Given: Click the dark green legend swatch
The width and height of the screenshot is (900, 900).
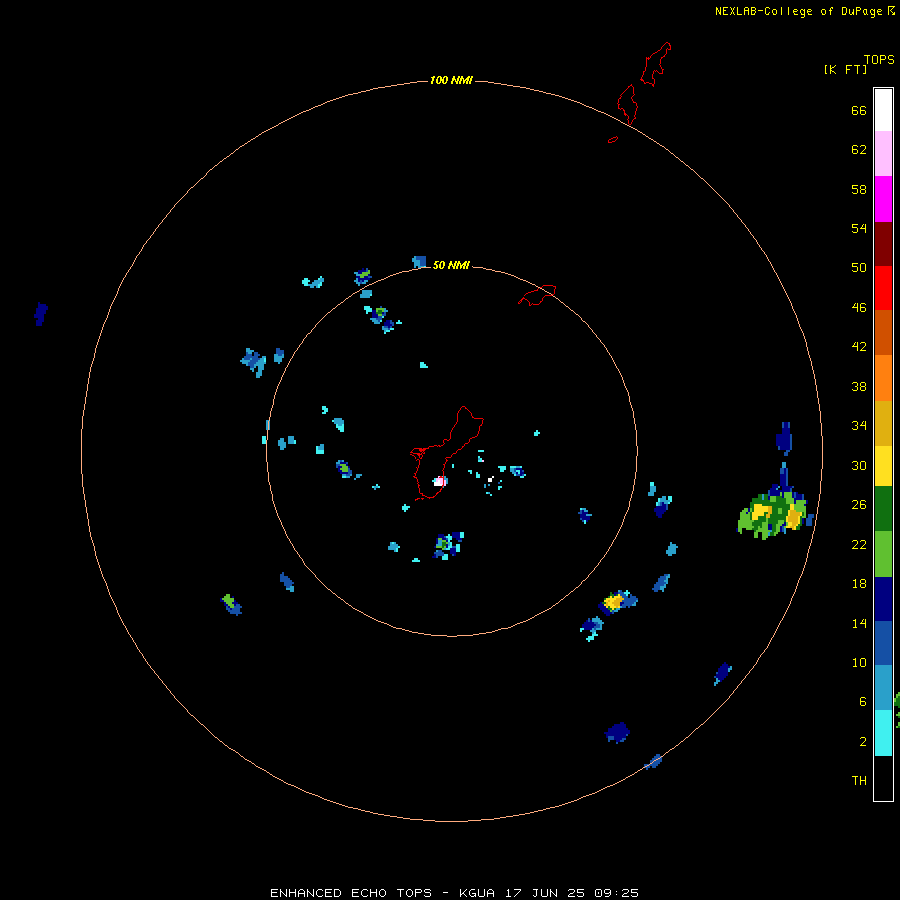Looking at the screenshot, I should (883, 509).
